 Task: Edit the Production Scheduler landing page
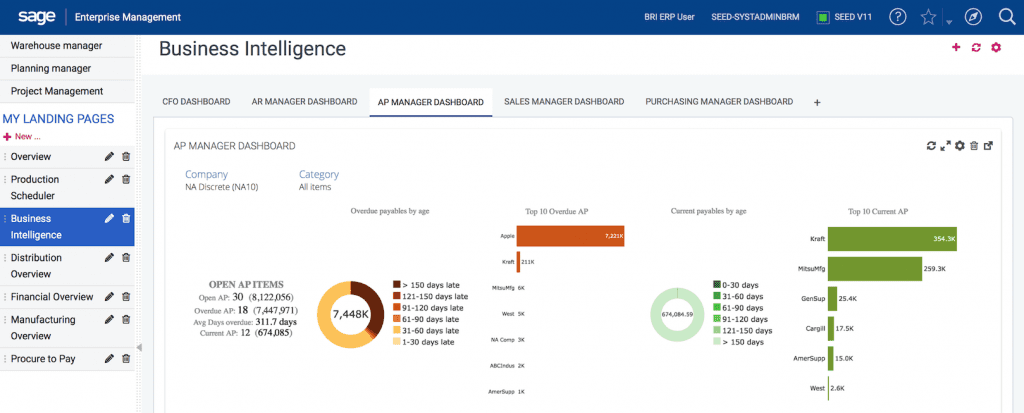click(110, 179)
